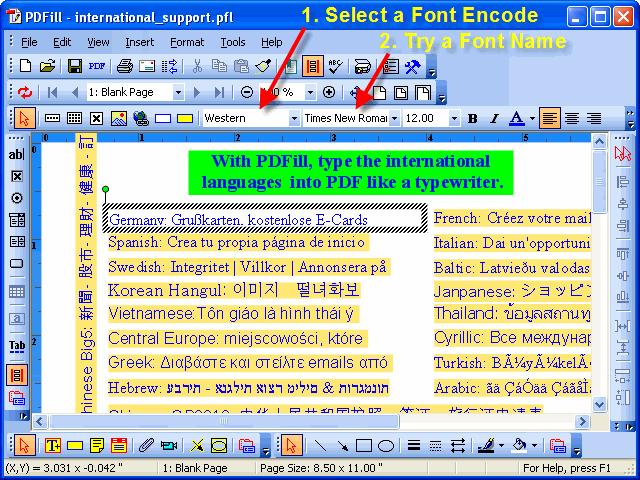This screenshot has height=480, width=640.
Task: Zoom out with the minus circle icon
Action: (x=247, y=92)
